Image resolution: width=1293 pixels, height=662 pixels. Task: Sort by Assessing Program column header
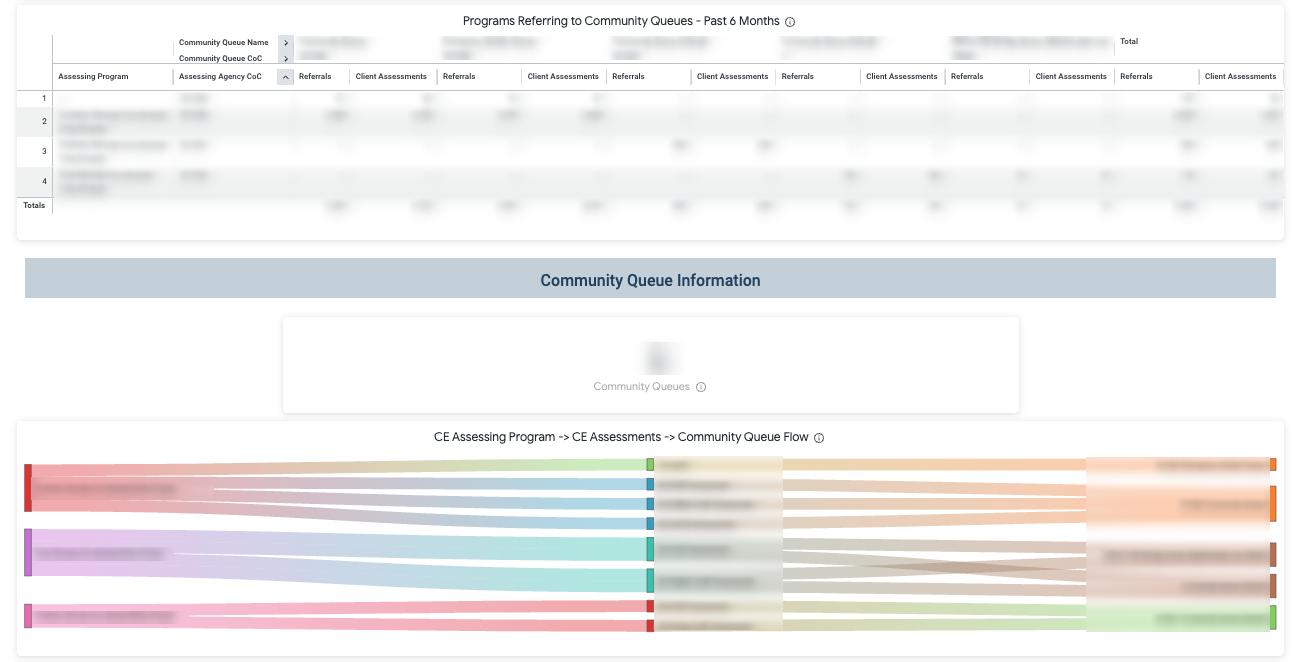click(93, 77)
